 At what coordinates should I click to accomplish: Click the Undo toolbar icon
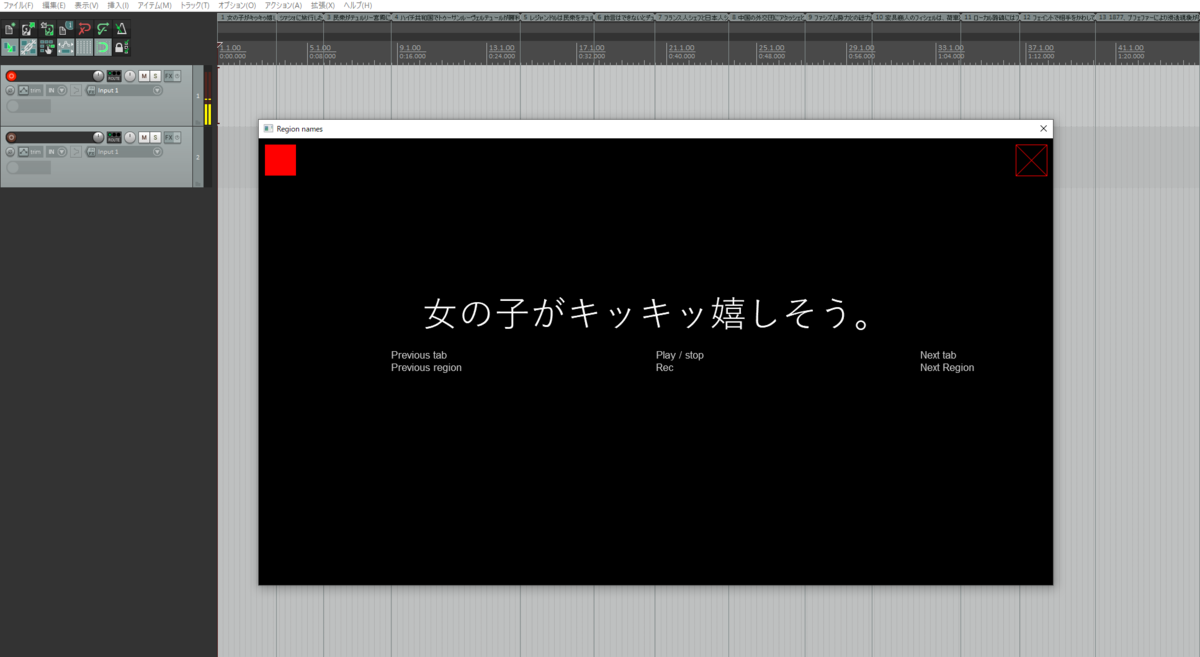pyautogui.click(x=85, y=28)
